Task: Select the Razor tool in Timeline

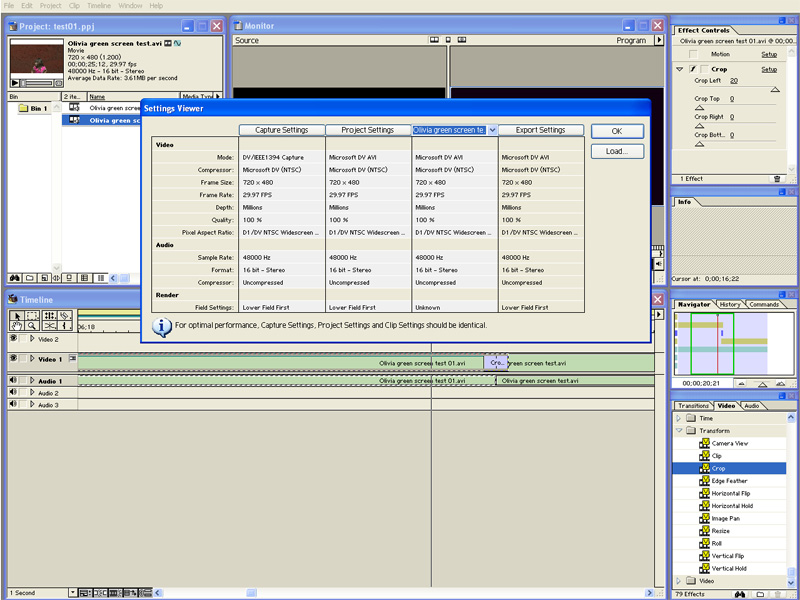Action: tap(65, 315)
